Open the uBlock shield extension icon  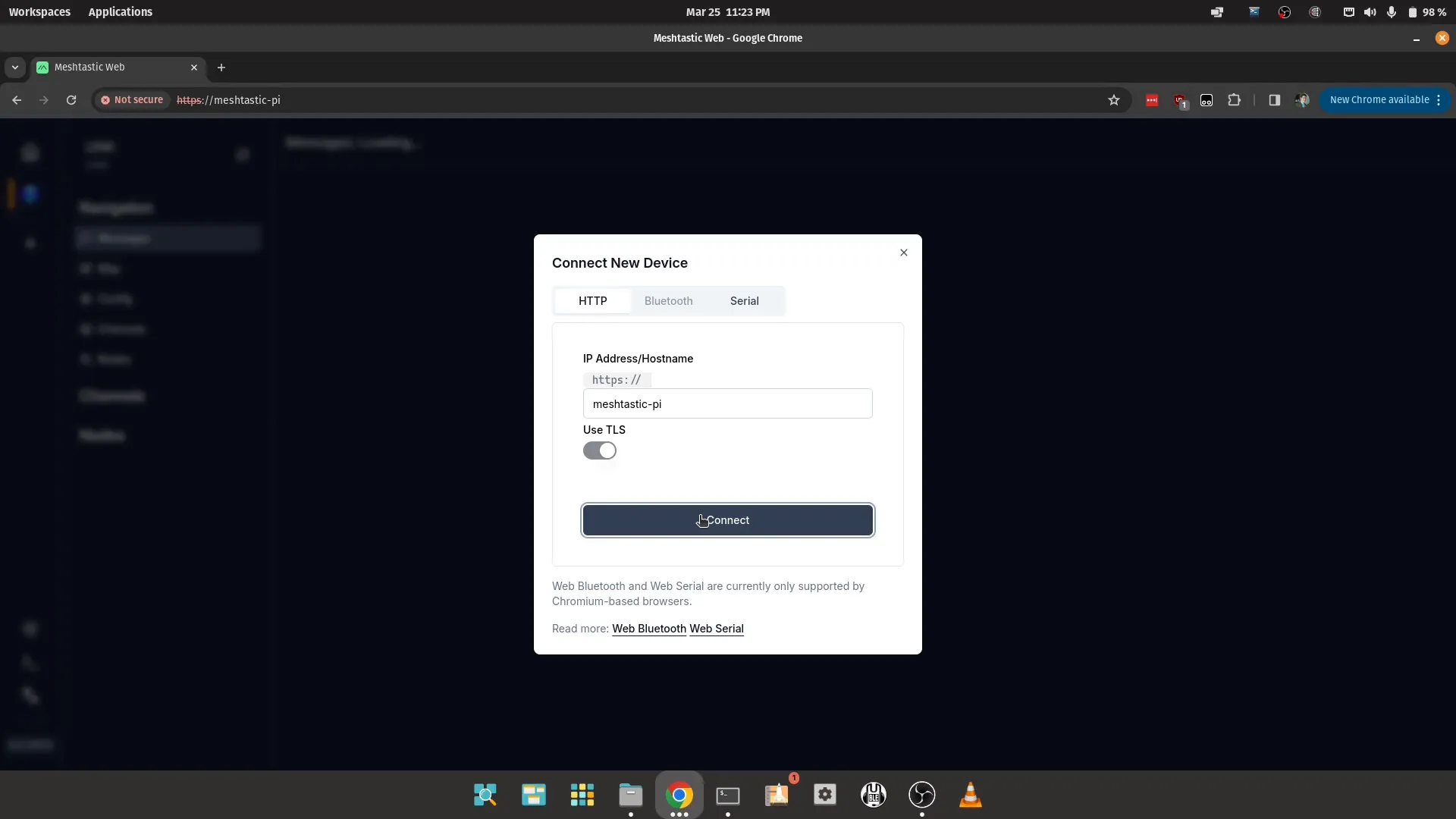click(x=1180, y=100)
